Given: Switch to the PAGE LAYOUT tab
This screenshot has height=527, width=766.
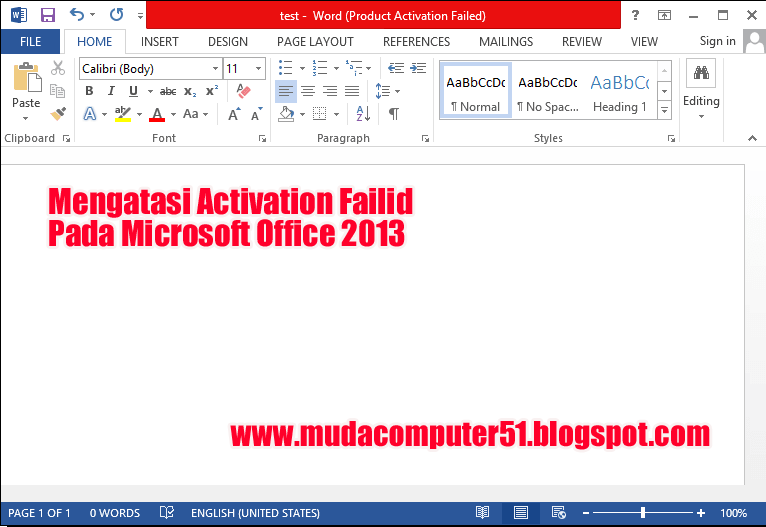Looking at the screenshot, I should 315,42.
